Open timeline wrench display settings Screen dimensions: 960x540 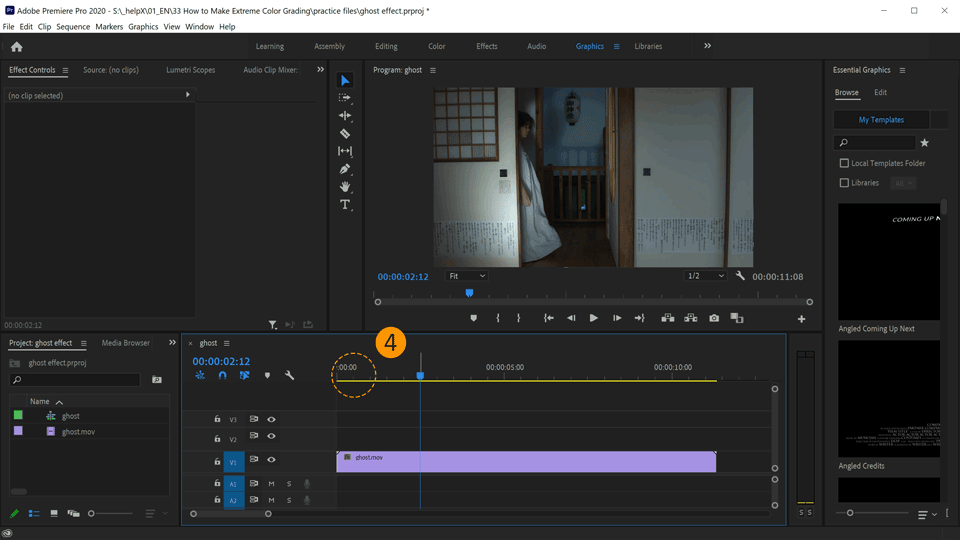289,376
